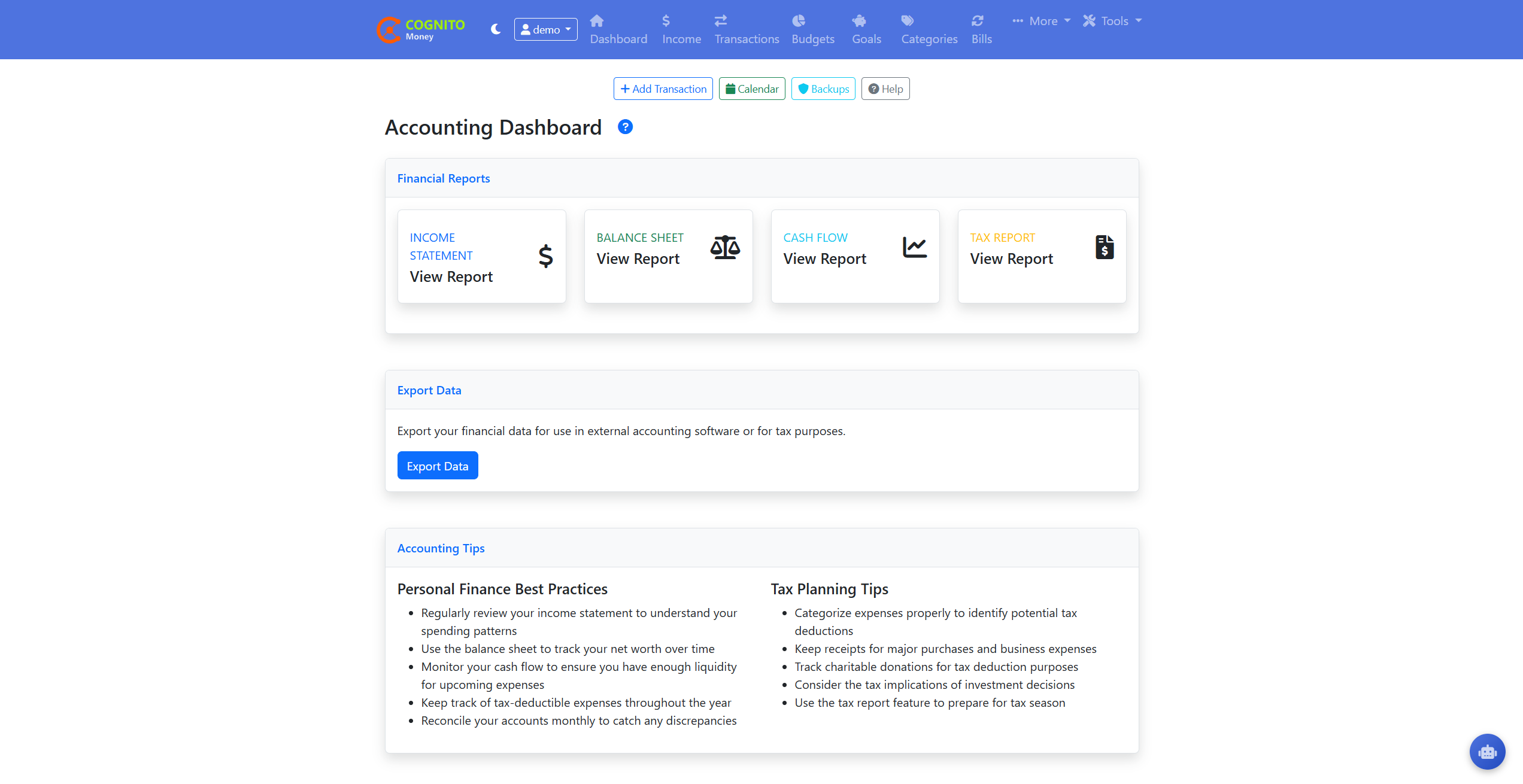
Task: Click help icon beside Accounting Dashboard title
Action: [625, 127]
